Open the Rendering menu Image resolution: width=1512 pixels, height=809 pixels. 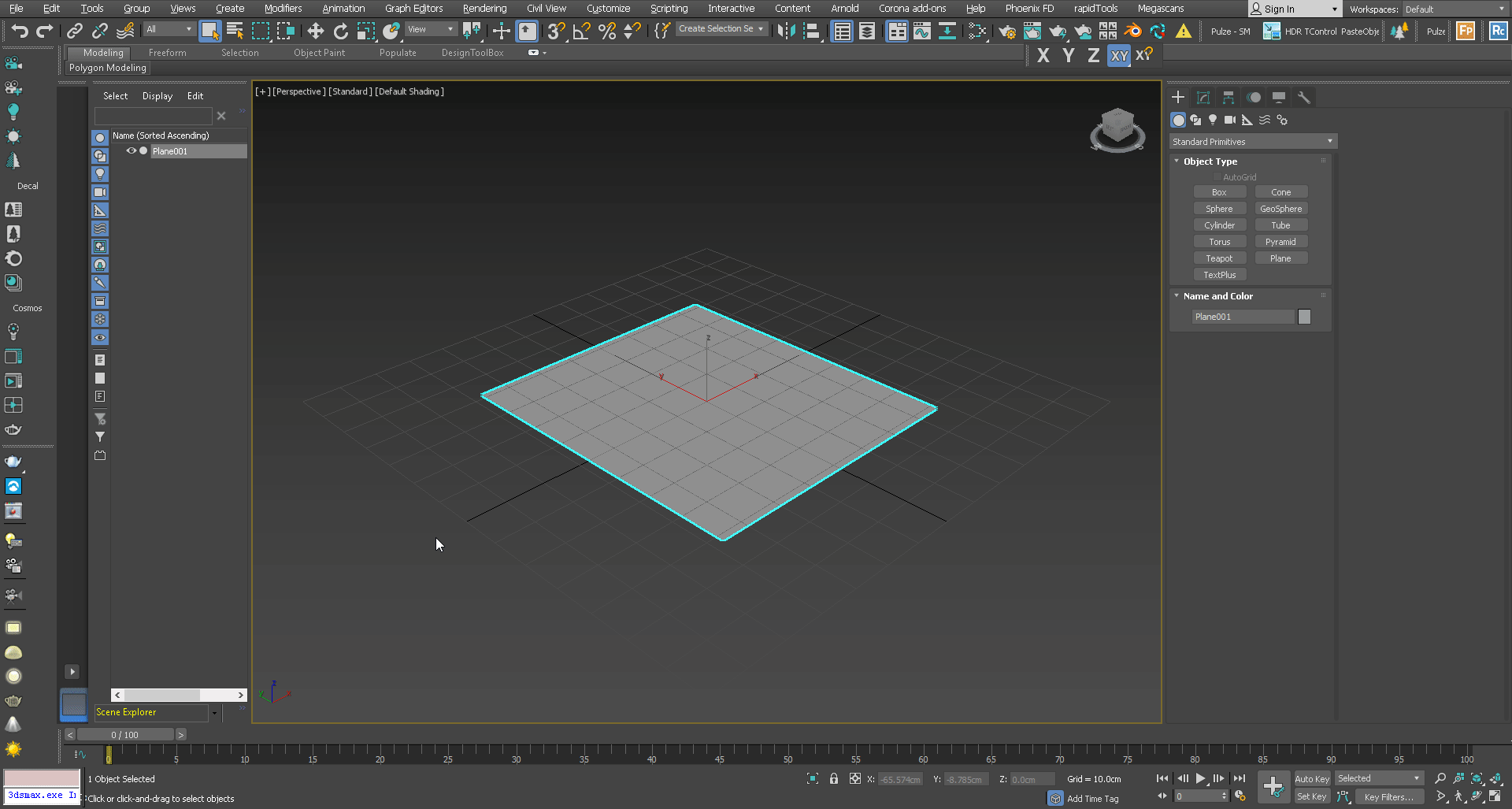click(484, 9)
